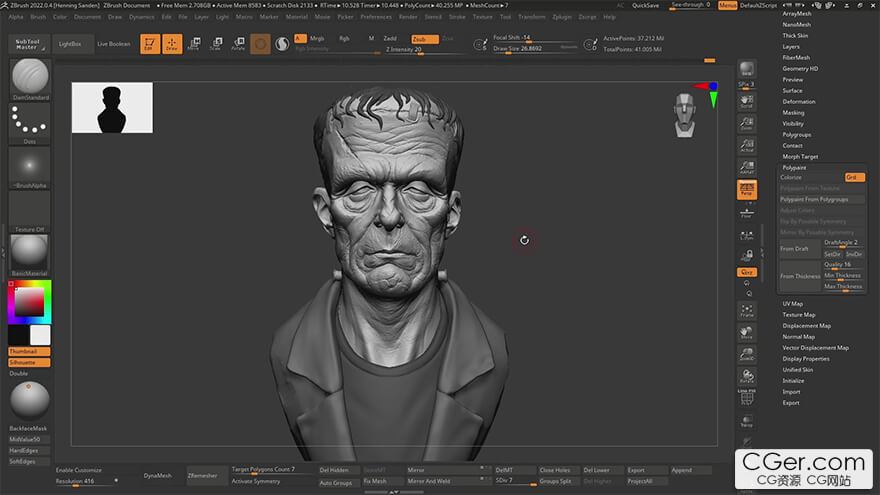Activate the Draw mode icon

[x=172, y=44]
